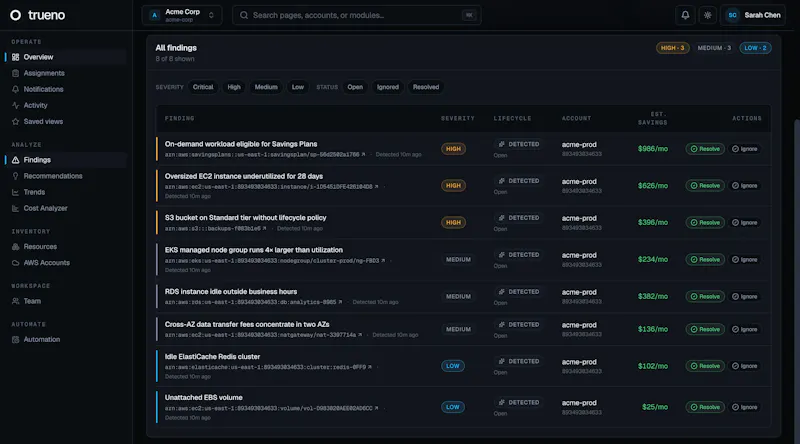Resolve the Idle ElastiCache Redis finding
This screenshot has width=800, height=444.
pyautogui.click(x=705, y=366)
